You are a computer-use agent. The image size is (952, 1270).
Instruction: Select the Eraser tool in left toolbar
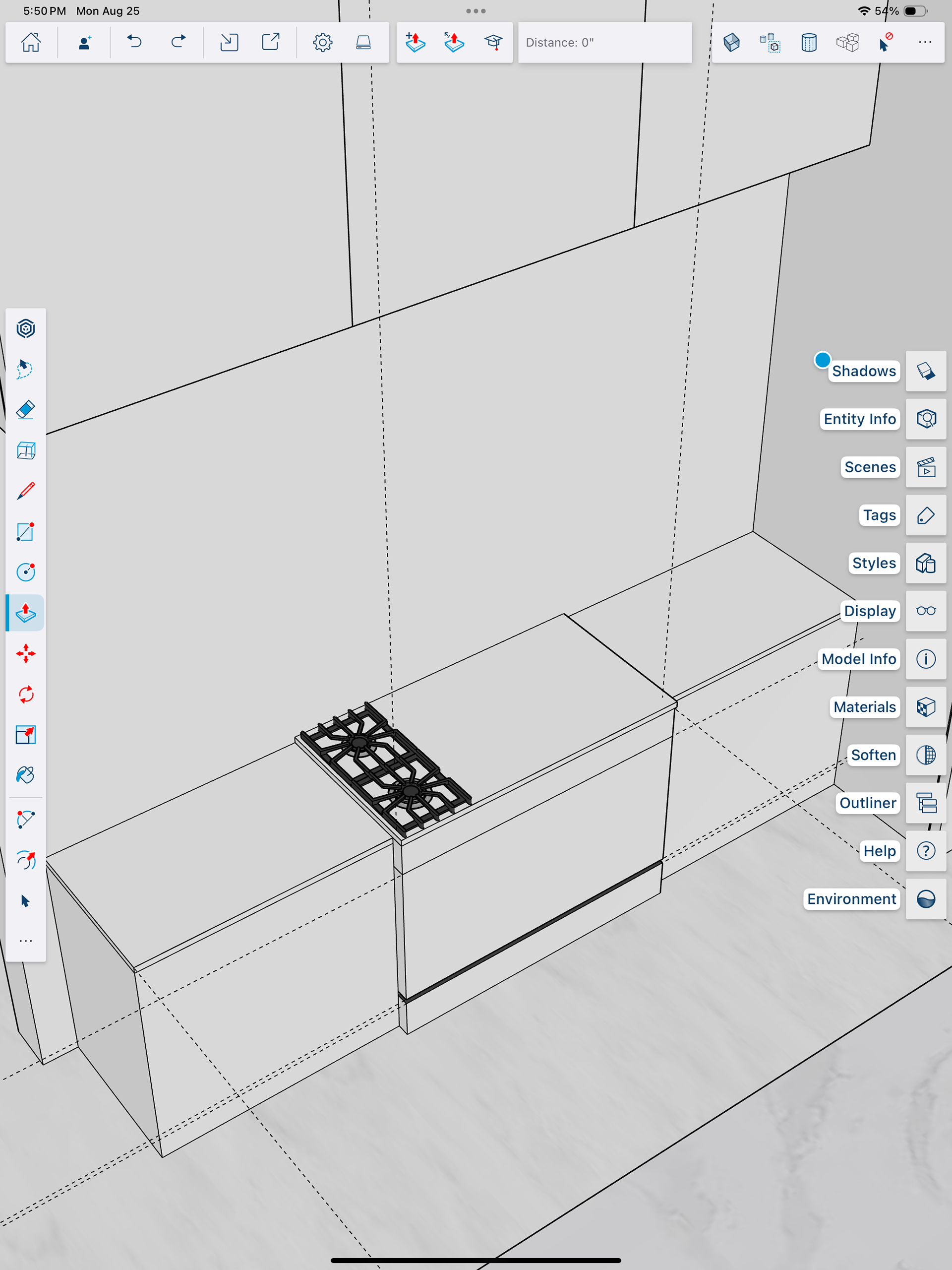click(x=25, y=409)
